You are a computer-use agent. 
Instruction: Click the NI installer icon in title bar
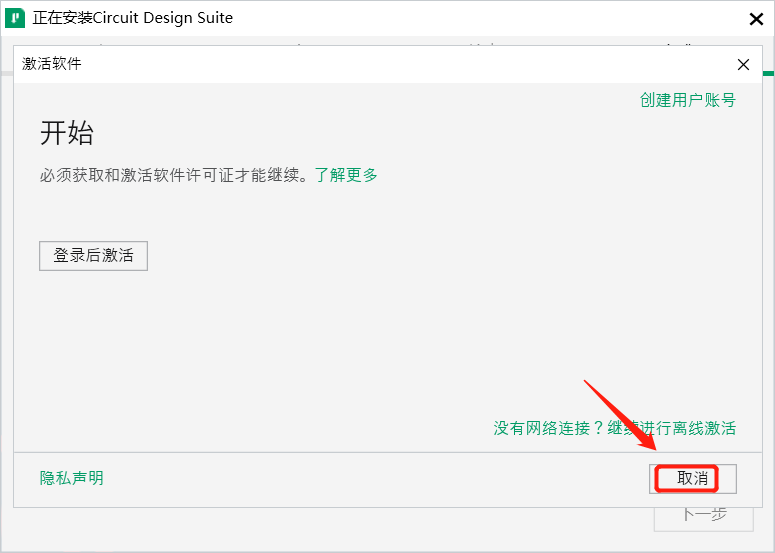[15, 18]
